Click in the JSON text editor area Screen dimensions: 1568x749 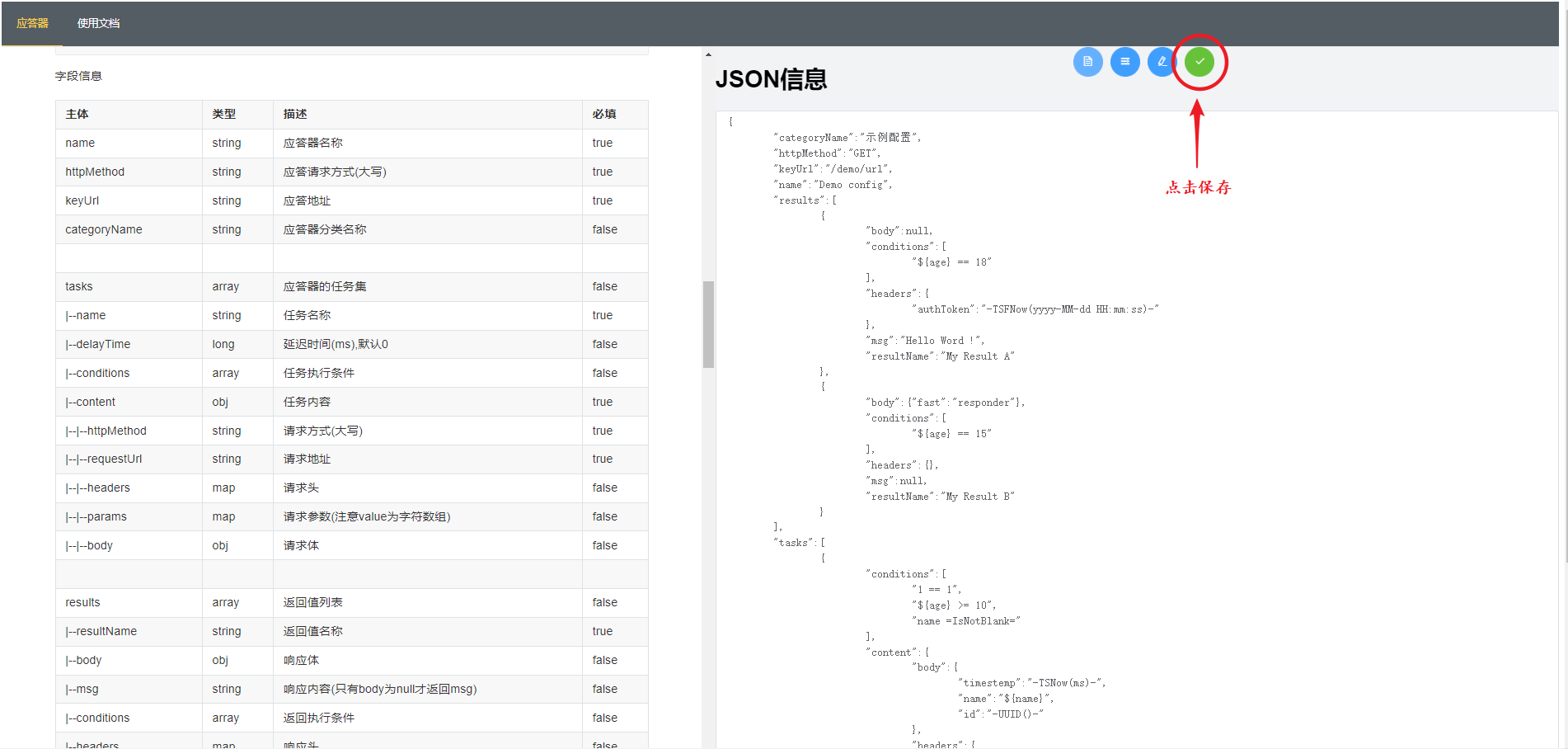point(1136,429)
